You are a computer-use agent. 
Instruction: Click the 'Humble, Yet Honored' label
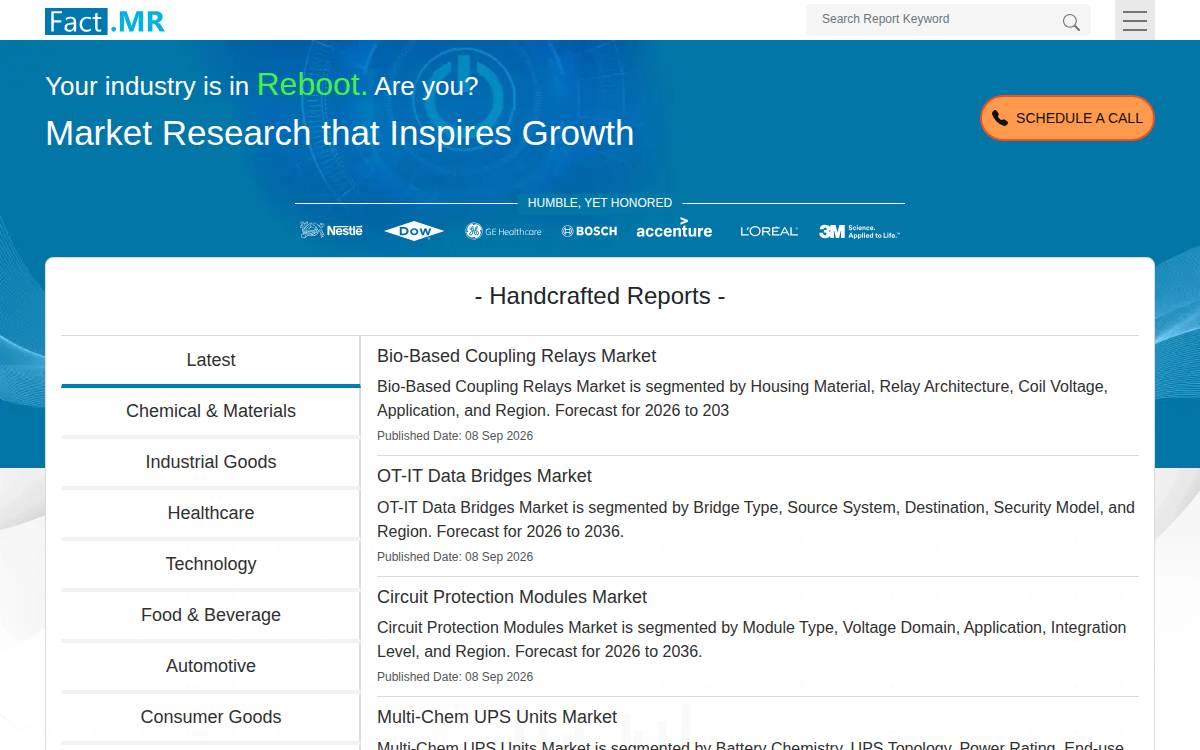coord(600,203)
